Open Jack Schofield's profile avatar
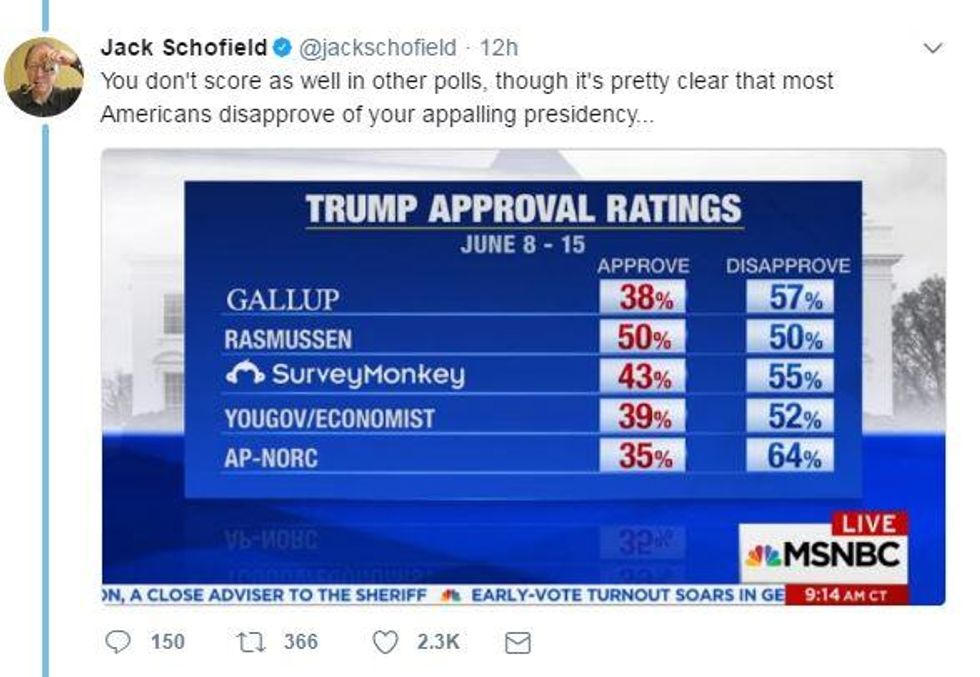The height and width of the screenshot is (677, 980). 43,77
